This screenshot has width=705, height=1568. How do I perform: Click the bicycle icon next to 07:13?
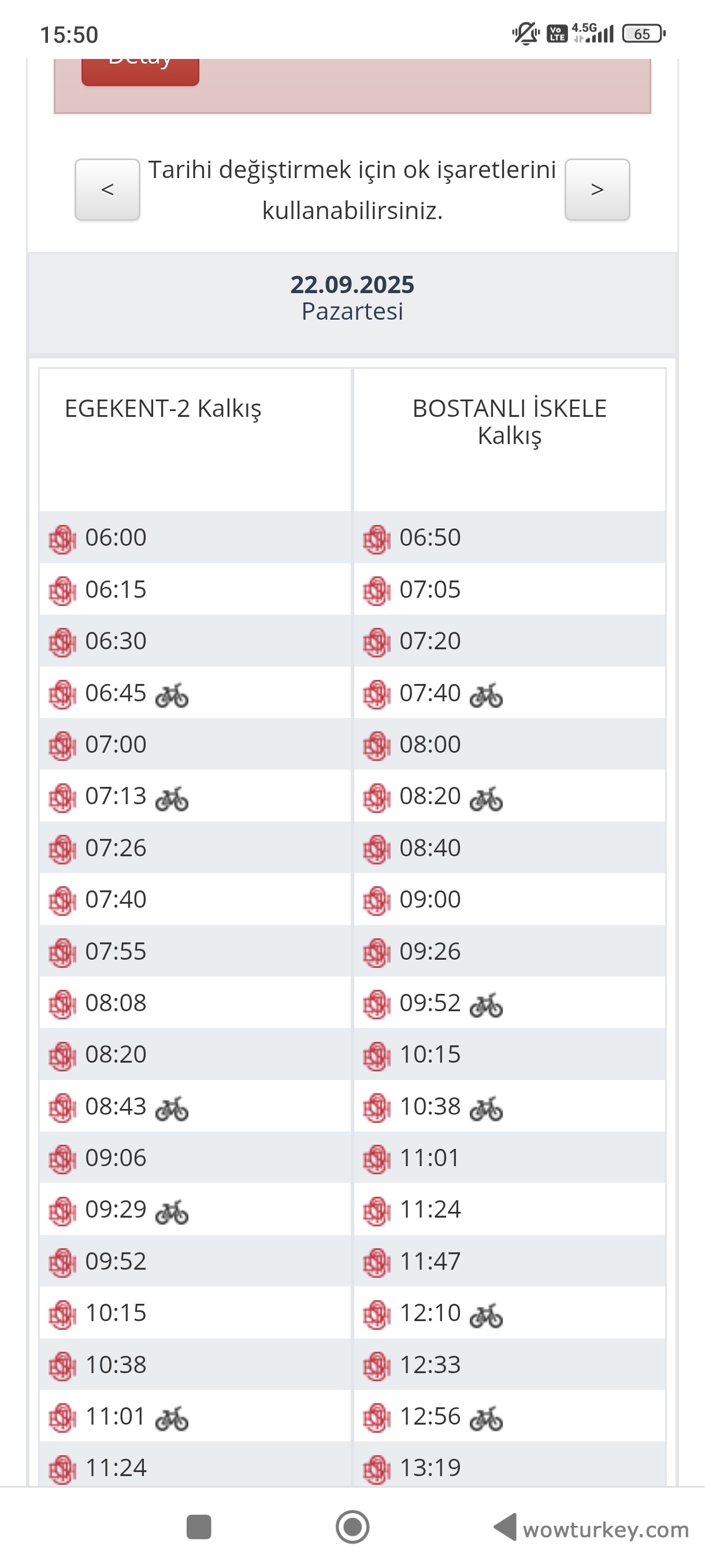pyautogui.click(x=172, y=798)
